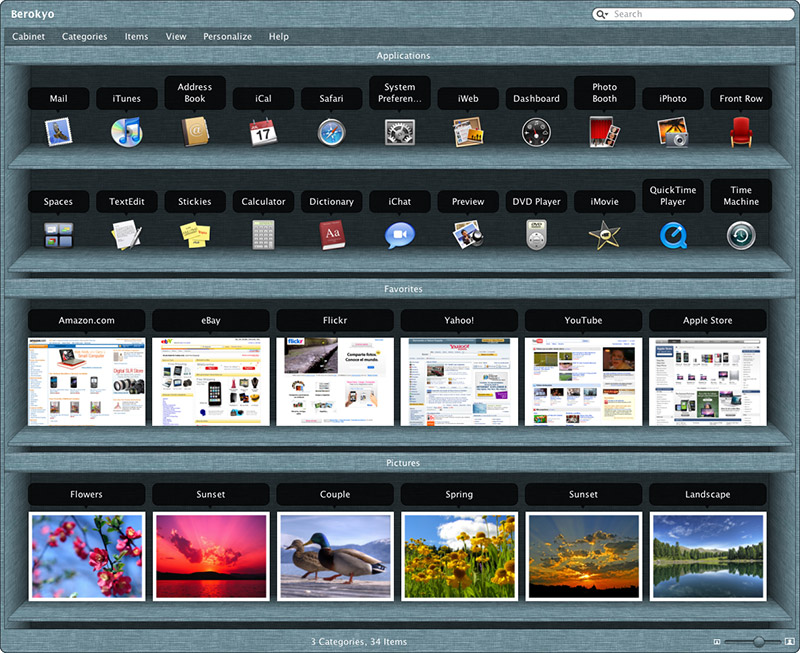Click the Pictures category header

click(x=403, y=463)
